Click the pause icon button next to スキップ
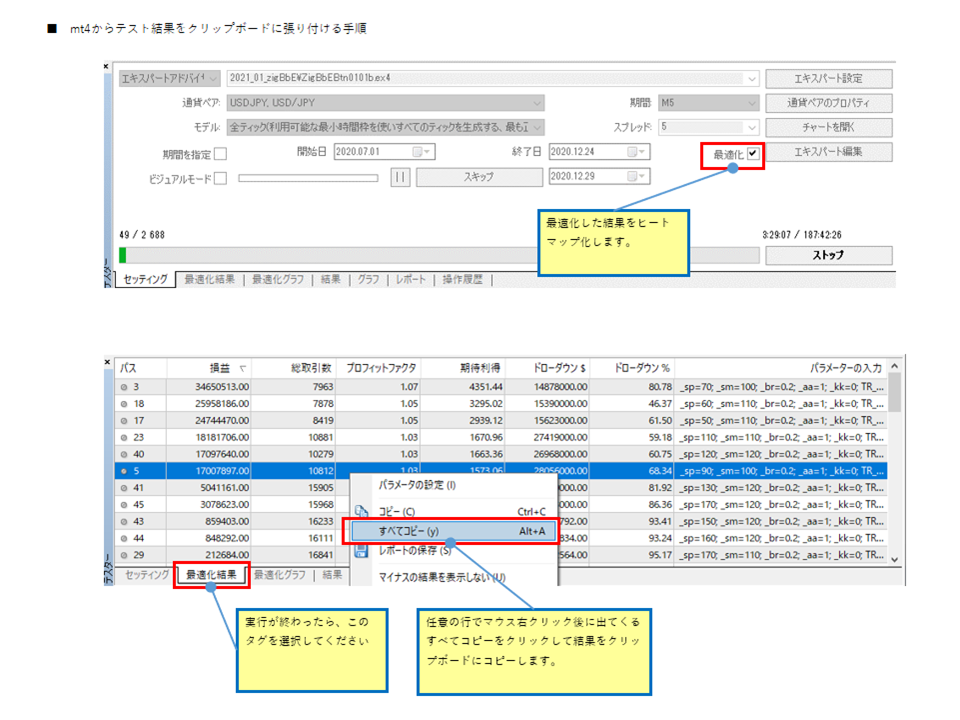This screenshot has width=960, height=720. [400, 177]
